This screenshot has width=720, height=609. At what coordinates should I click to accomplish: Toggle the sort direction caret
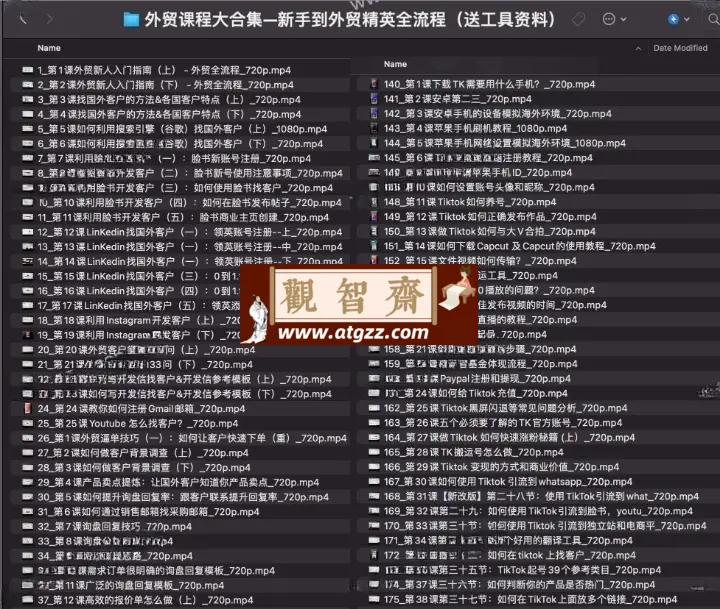pos(638,48)
